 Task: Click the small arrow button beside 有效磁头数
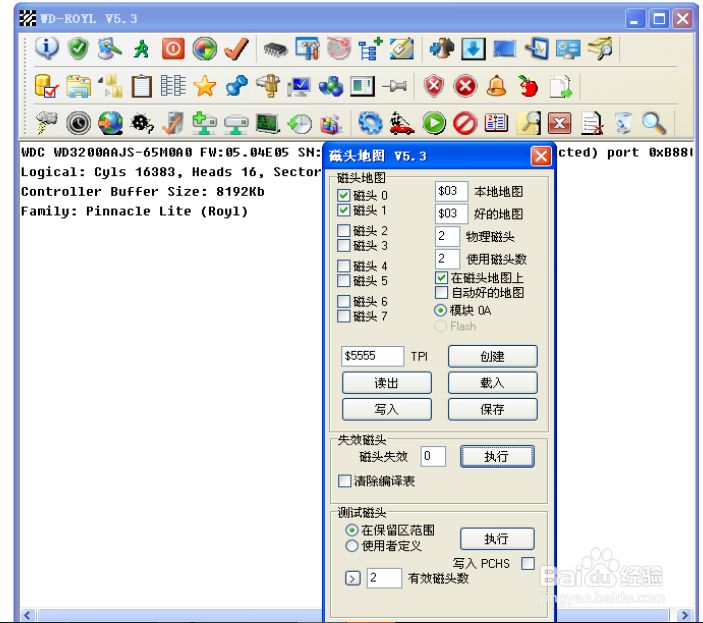click(352, 578)
